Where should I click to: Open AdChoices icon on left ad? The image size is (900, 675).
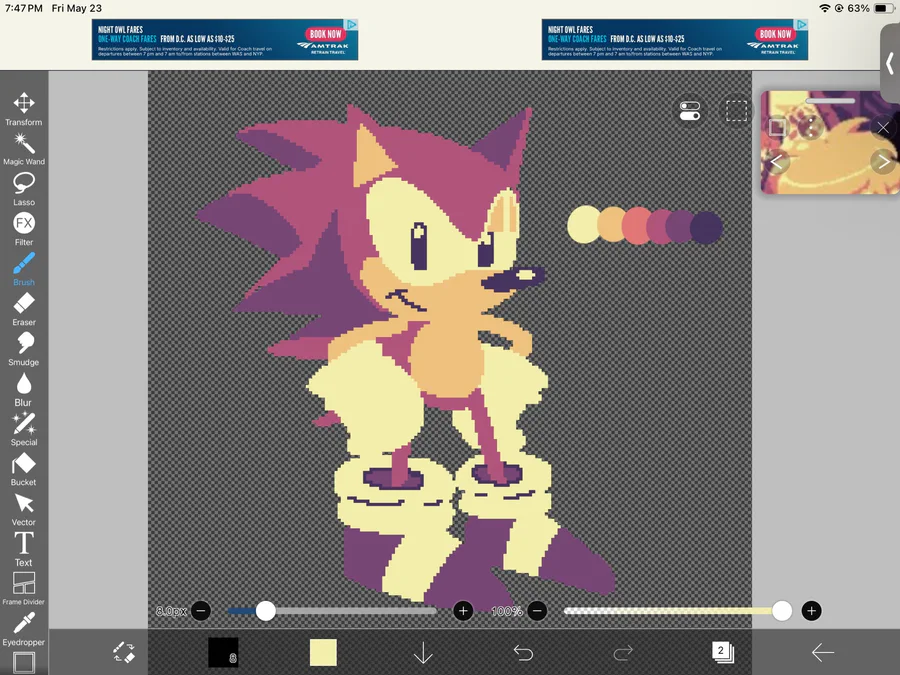(352, 25)
